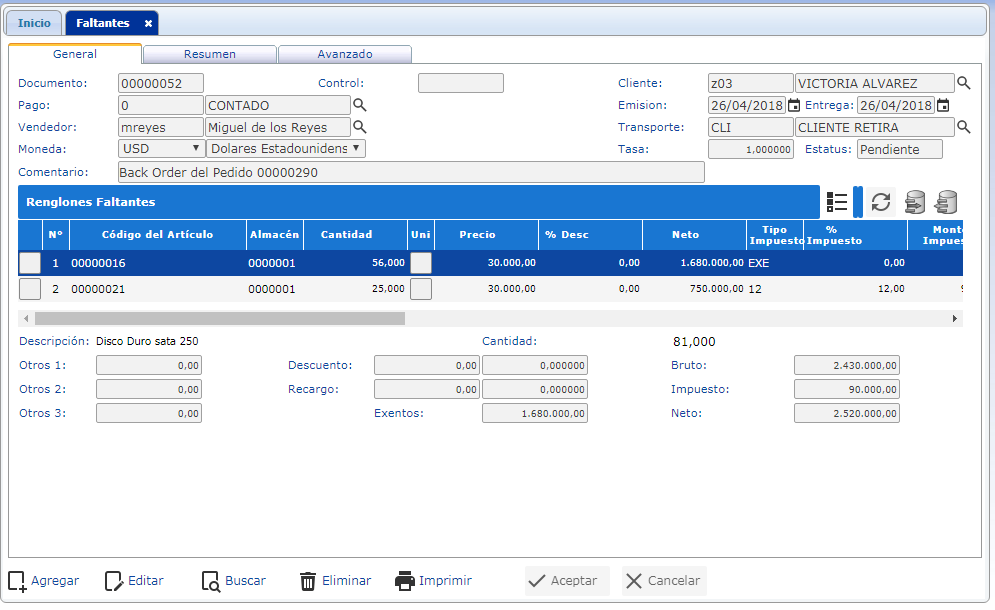Image resolution: width=995 pixels, height=610 pixels.
Task: Click the list view icon in Renglones Faltantes
Action: (837, 202)
